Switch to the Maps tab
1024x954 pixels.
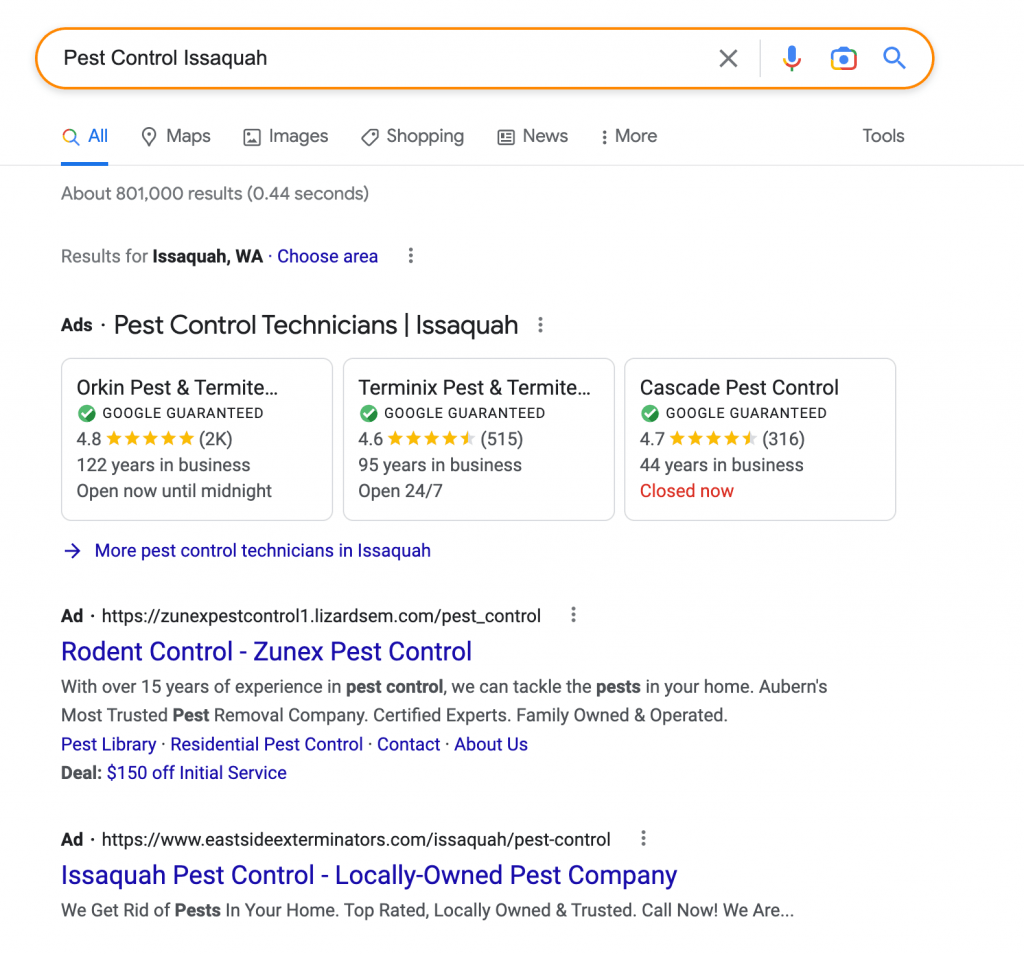(x=176, y=136)
